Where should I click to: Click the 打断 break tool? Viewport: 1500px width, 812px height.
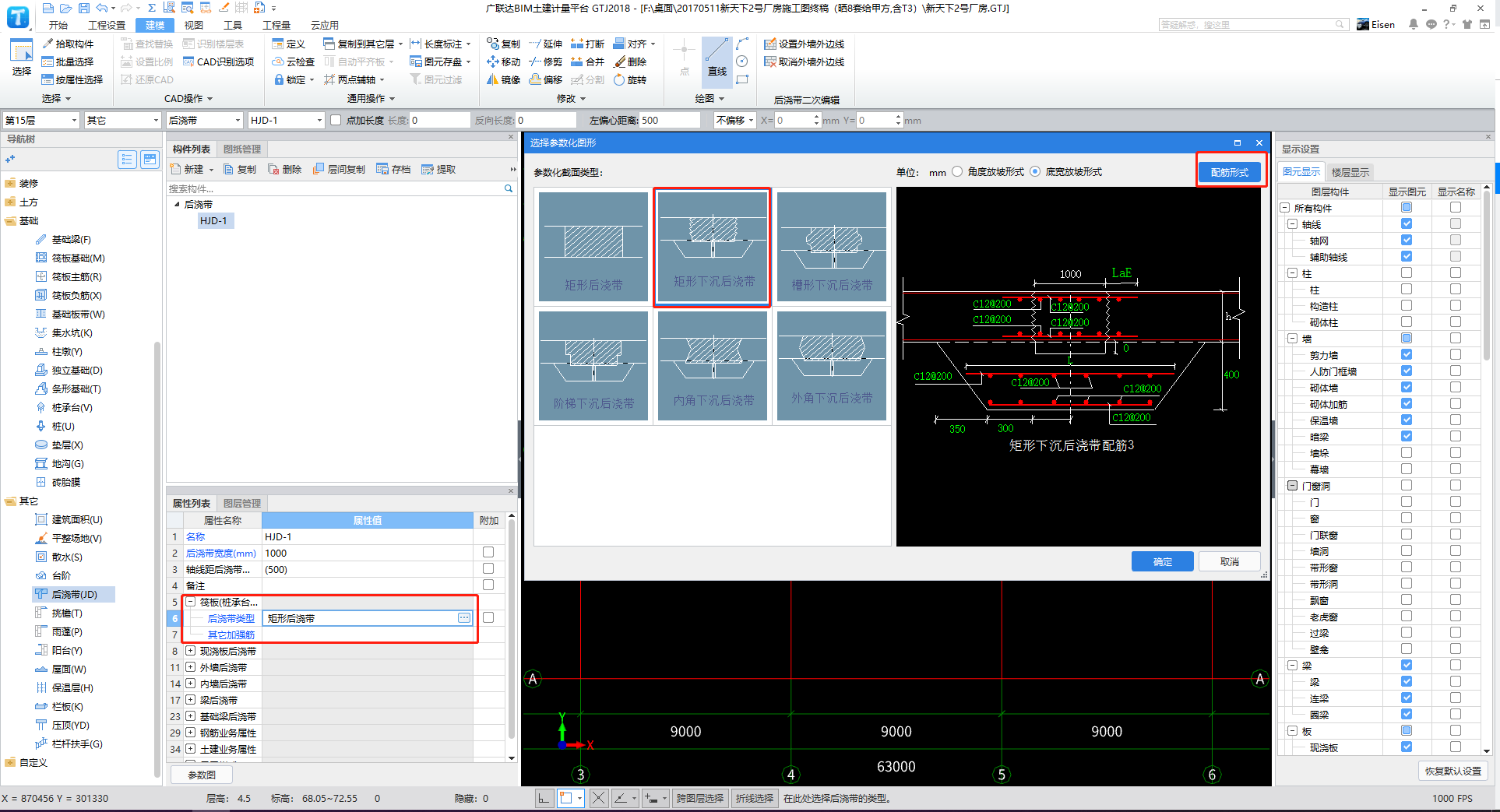(x=588, y=44)
